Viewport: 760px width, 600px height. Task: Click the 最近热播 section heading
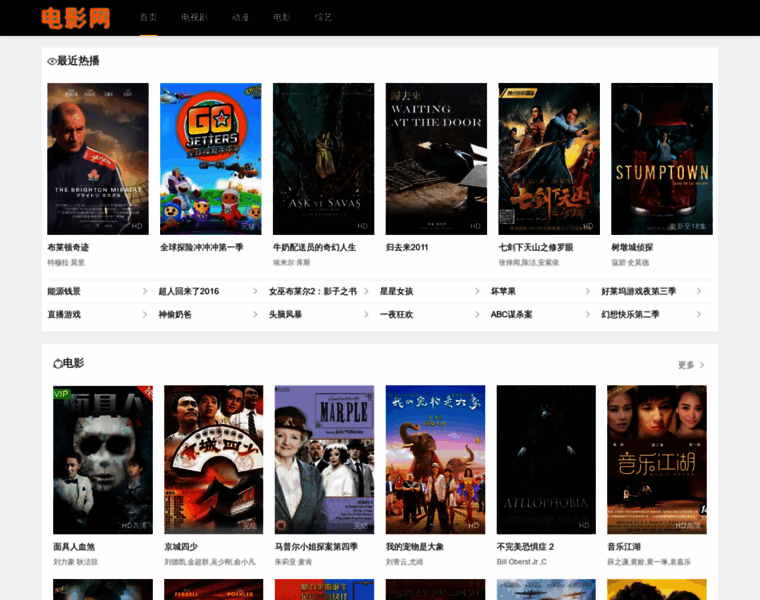pos(79,61)
